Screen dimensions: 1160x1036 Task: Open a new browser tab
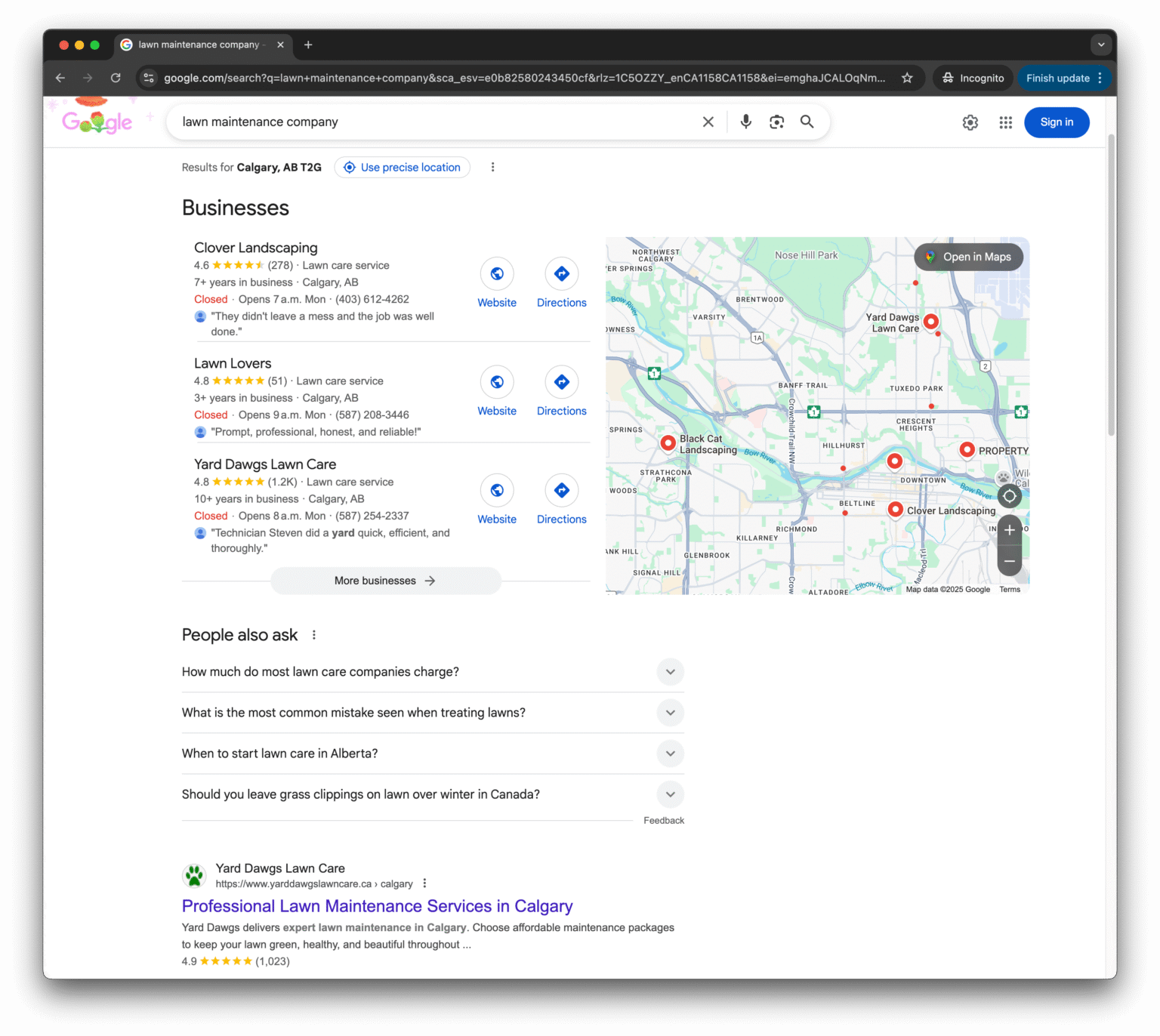click(308, 45)
